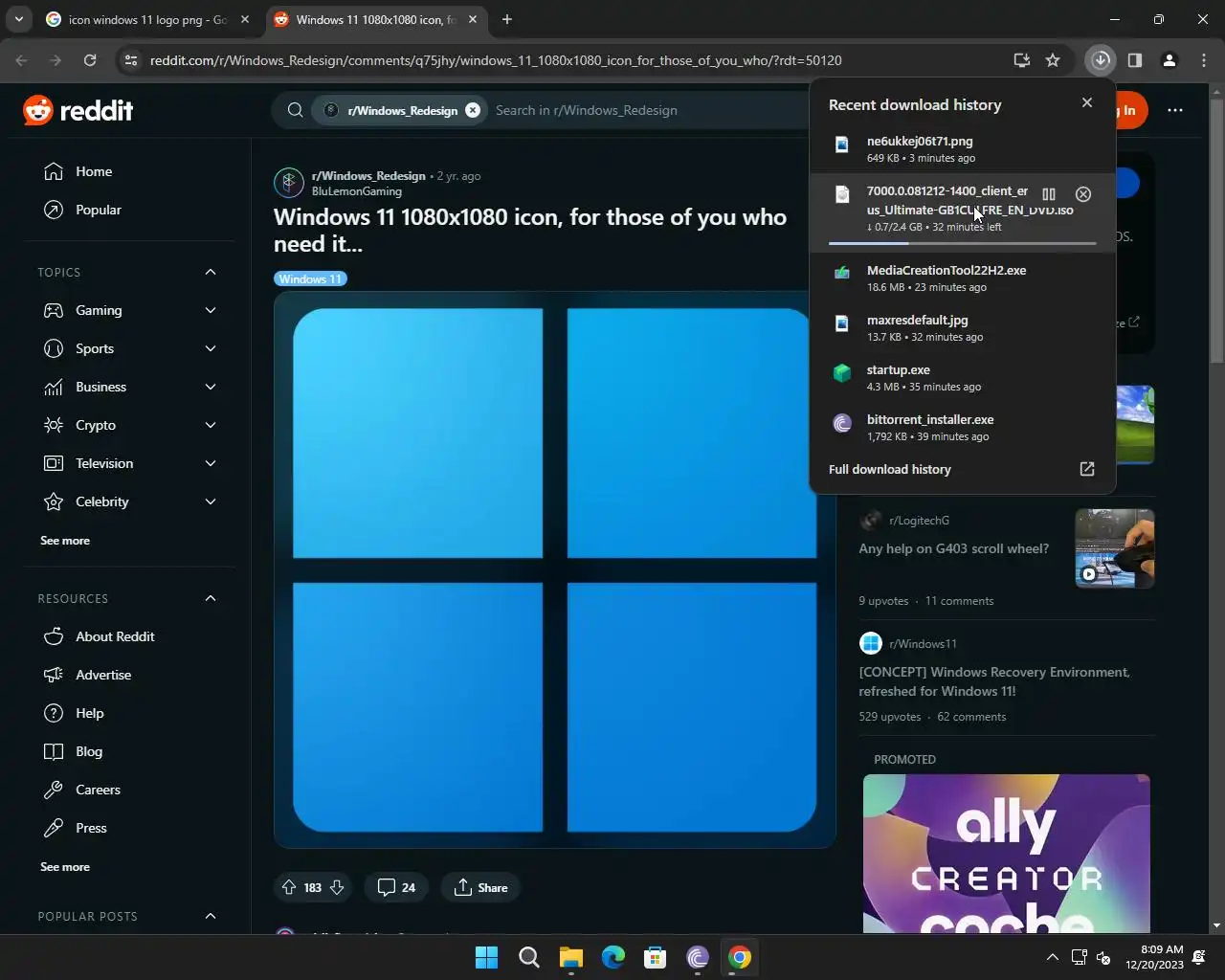Open Windows Start menu
Screen dimensions: 1225x980
click(x=487, y=957)
